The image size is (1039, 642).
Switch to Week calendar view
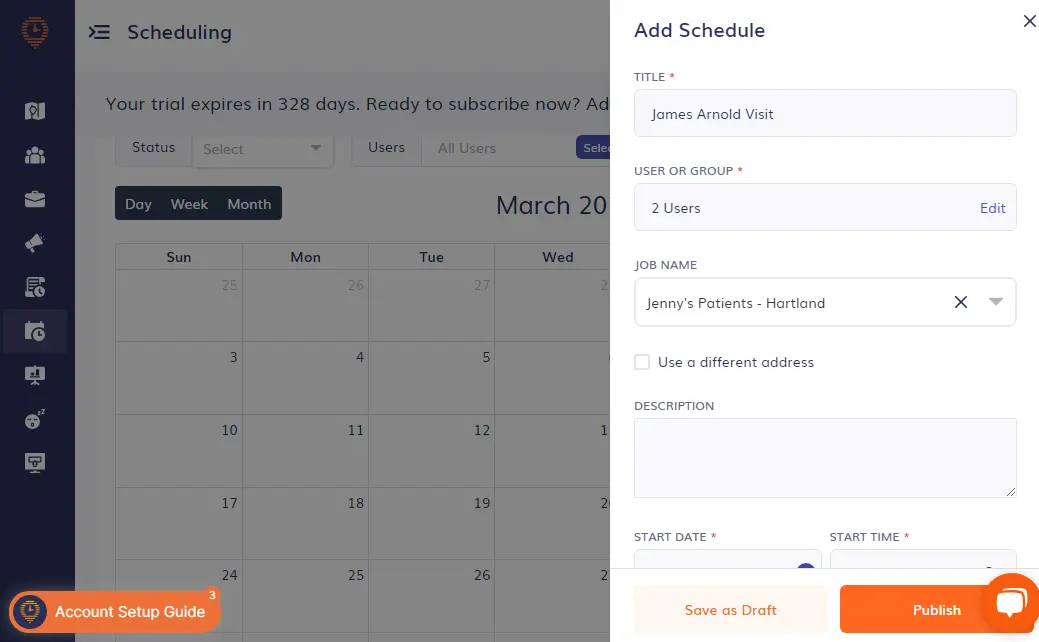[189, 203]
